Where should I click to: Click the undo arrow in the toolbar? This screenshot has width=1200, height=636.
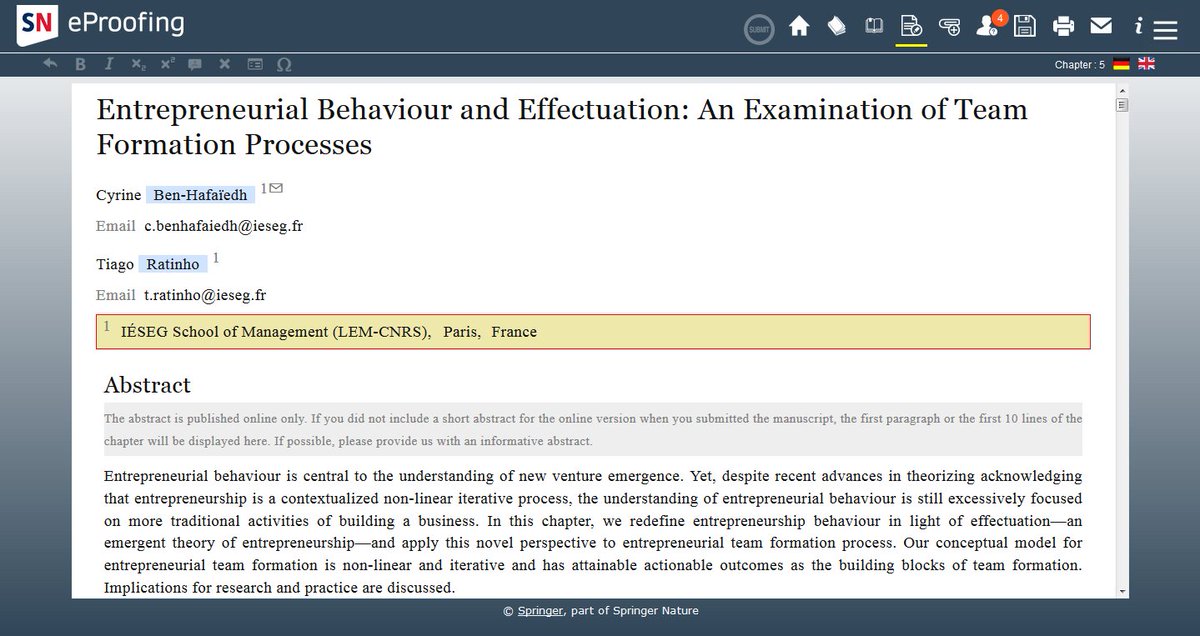tap(50, 64)
